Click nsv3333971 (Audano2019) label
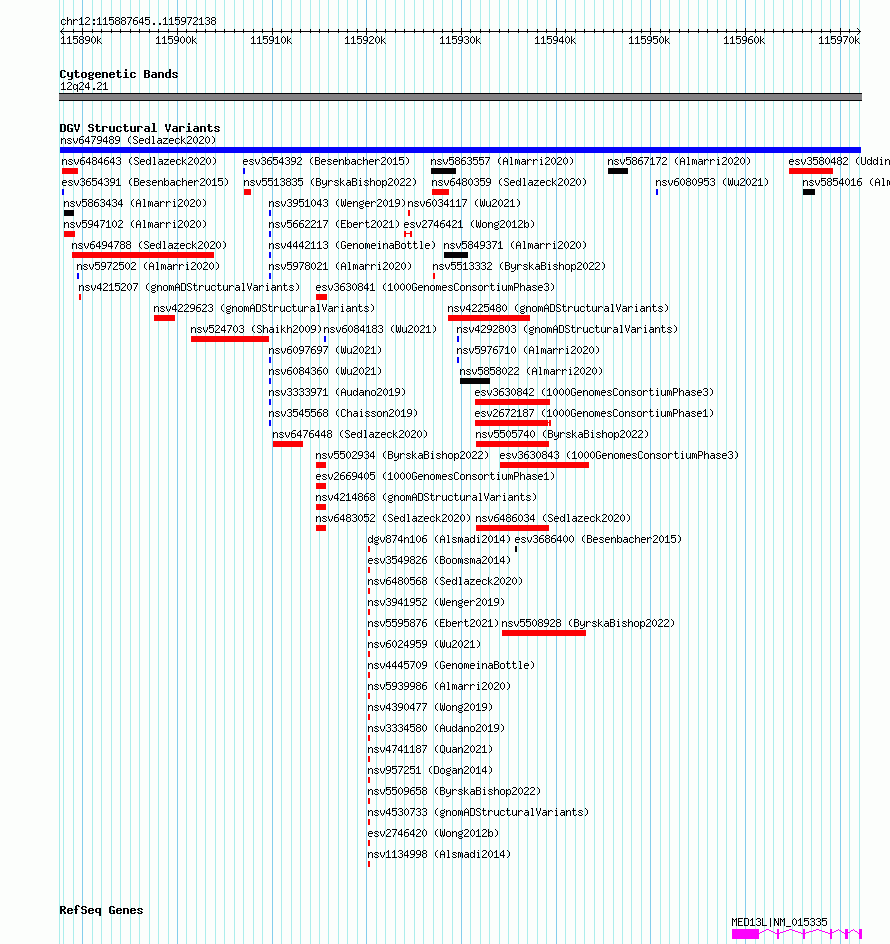This screenshot has width=890, height=944. (337, 393)
